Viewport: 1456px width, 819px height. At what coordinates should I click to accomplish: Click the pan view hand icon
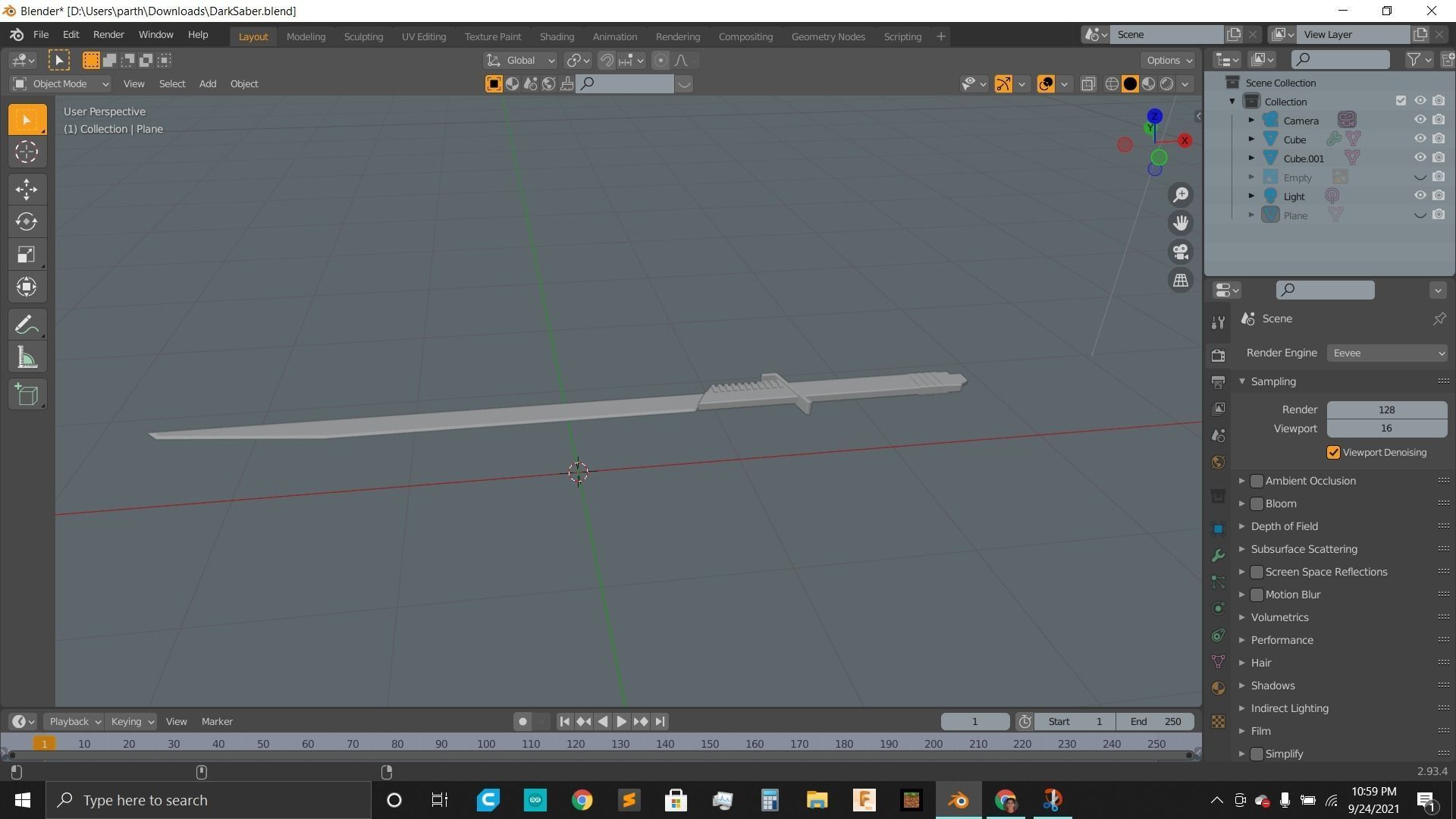click(x=1181, y=223)
